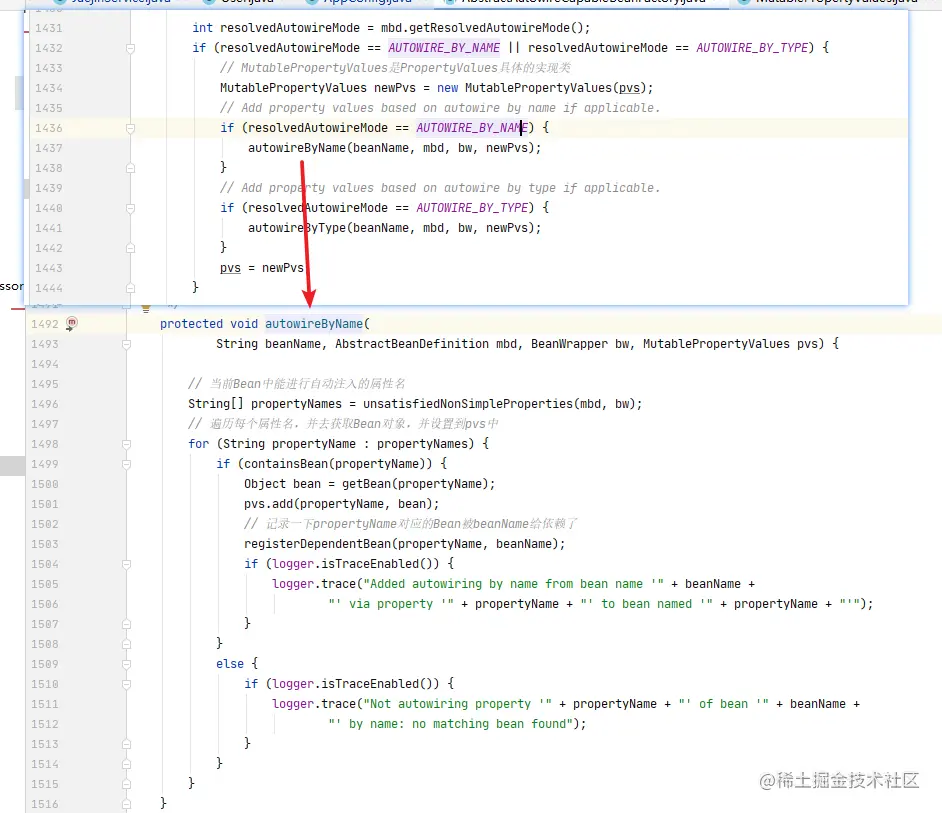
Task: Click AUTOWIRE_BY_NAME constant on line 1436
Action: point(472,127)
